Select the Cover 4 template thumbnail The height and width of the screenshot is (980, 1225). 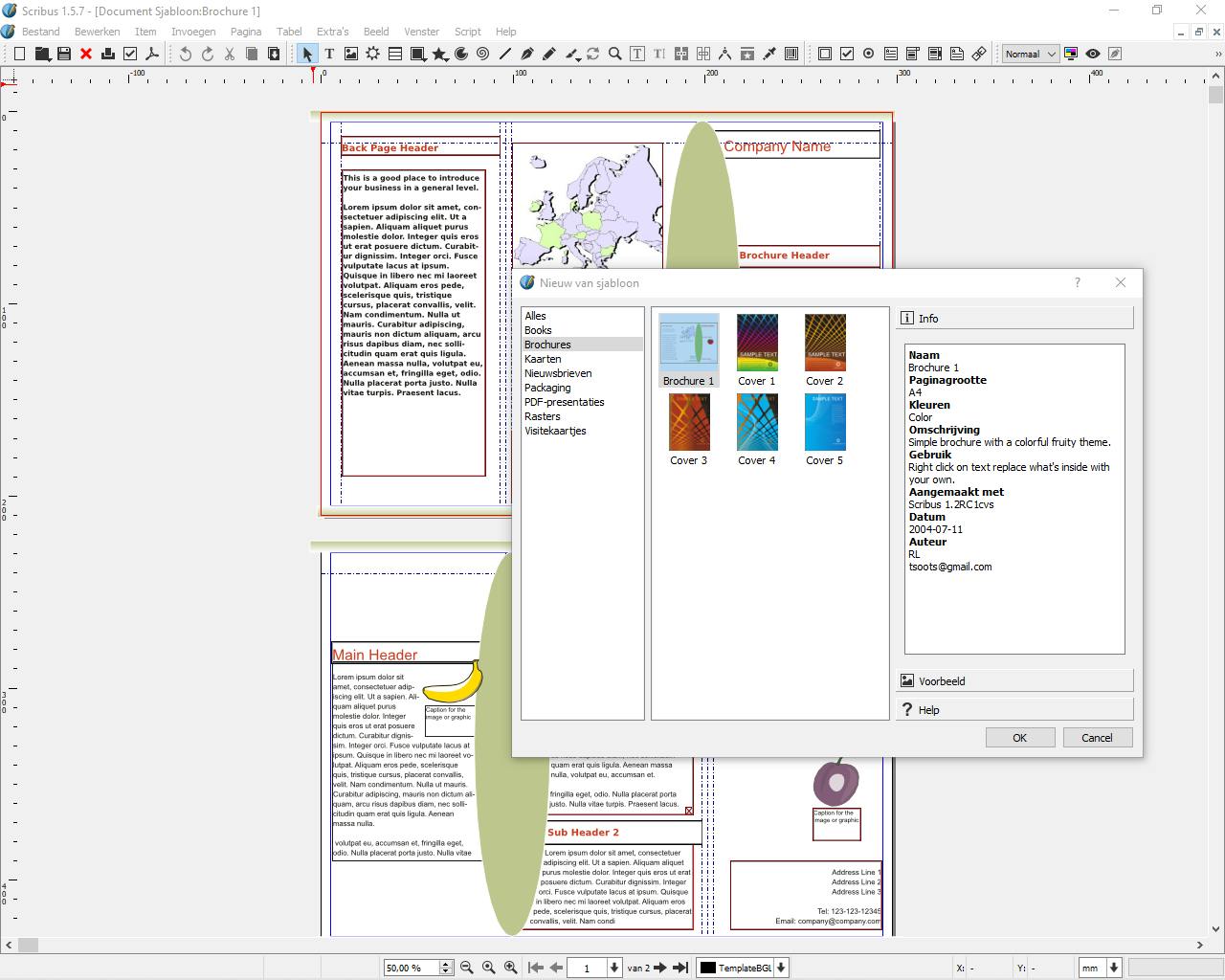[756, 423]
